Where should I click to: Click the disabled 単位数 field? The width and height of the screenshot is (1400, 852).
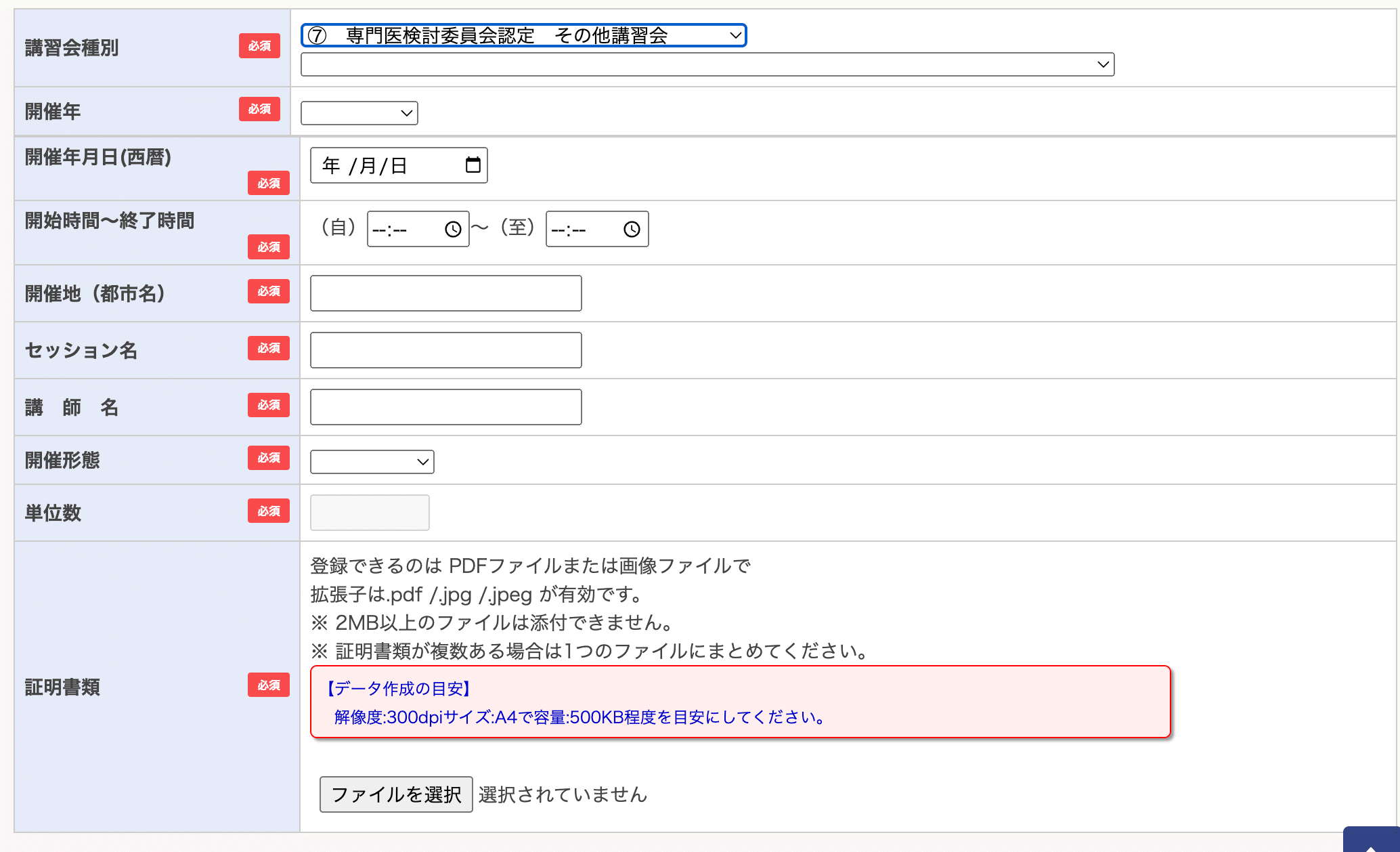370,513
